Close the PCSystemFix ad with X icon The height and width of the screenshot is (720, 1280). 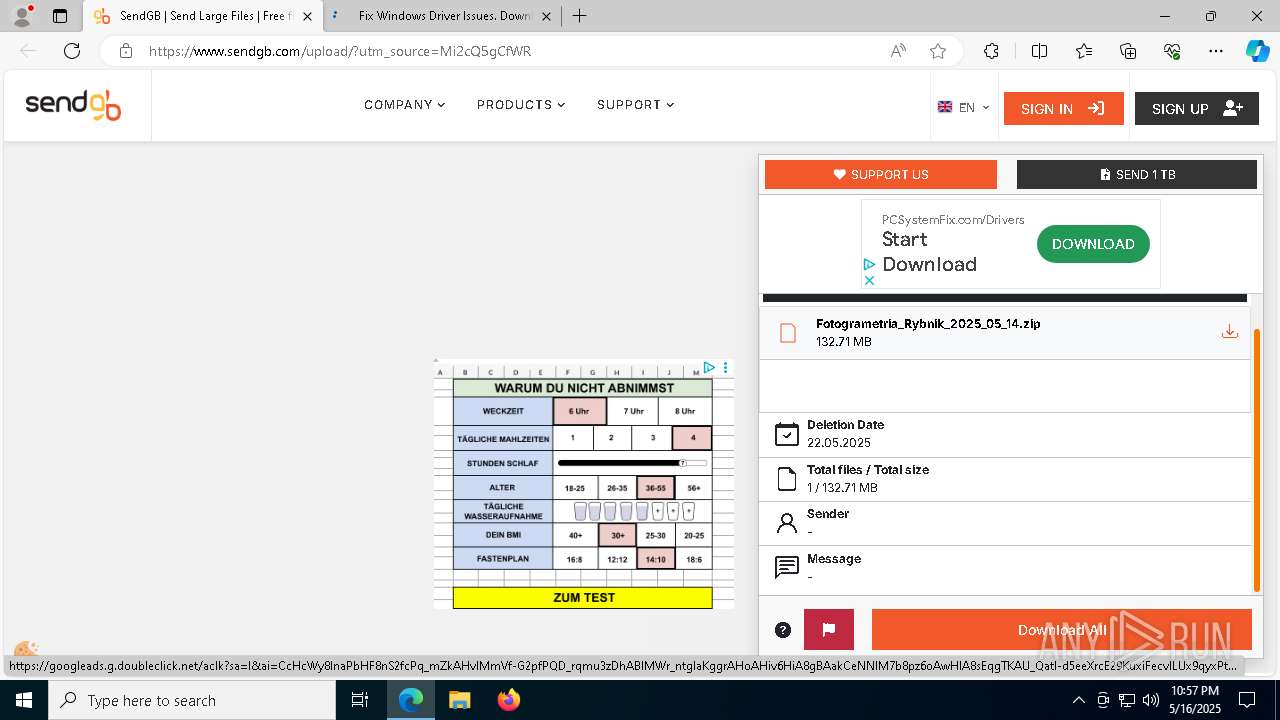869,281
